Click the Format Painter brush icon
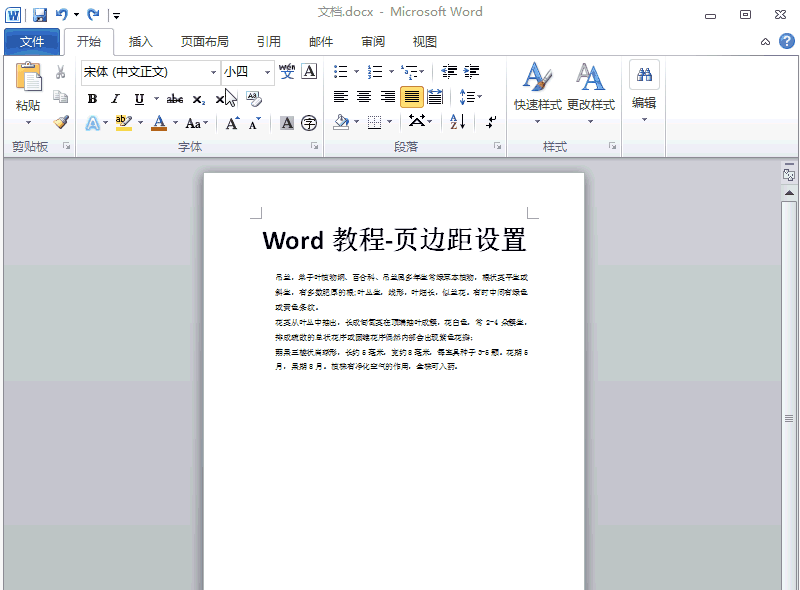This screenshot has width=800, height=590. point(61,122)
